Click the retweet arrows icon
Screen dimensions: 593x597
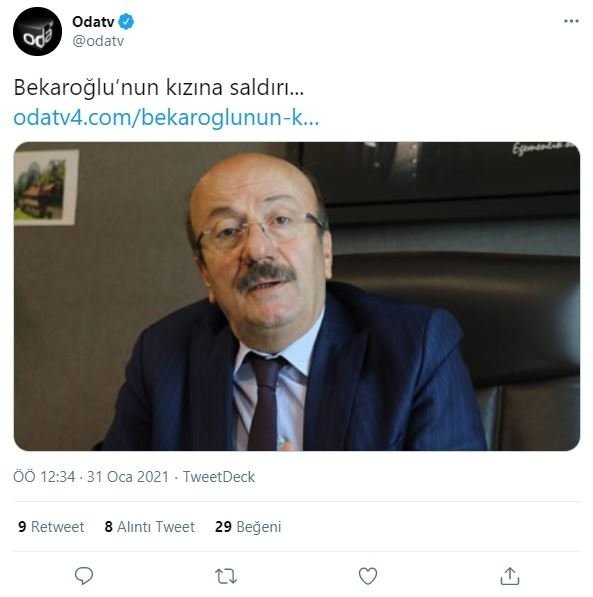[226, 576]
